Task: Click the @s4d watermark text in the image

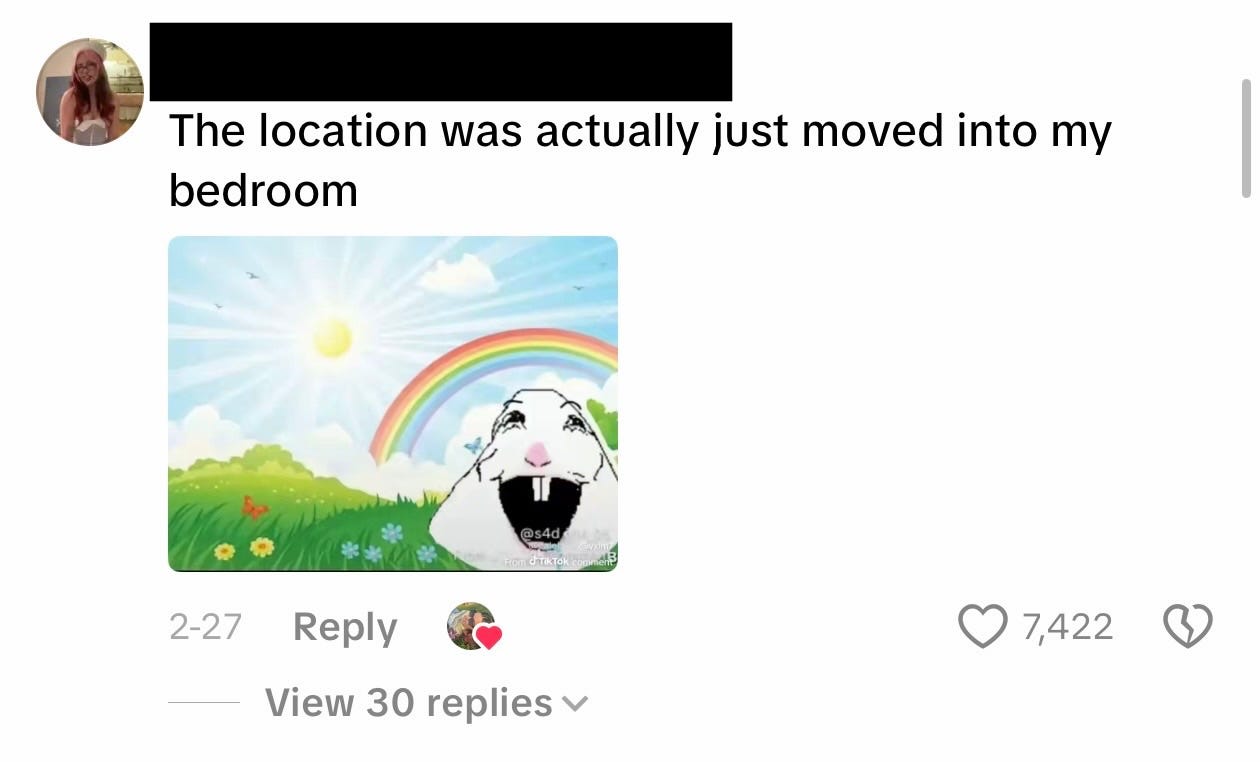Action: click(x=538, y=534)
